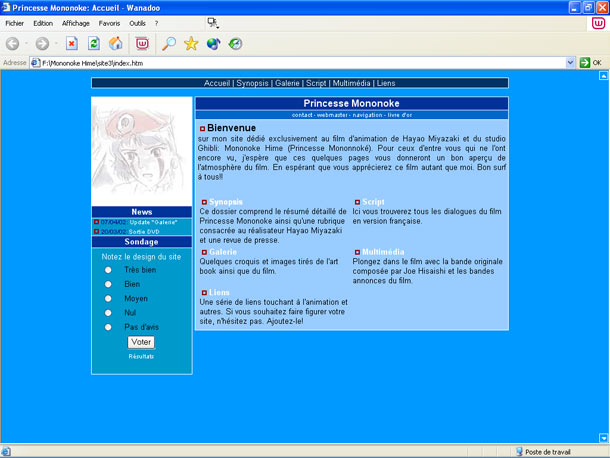Image resolution: width=610 pixels, height=458 pixels.
Task: Open Search with the magnifying glass icon
Action: click(x=168, y=44)
